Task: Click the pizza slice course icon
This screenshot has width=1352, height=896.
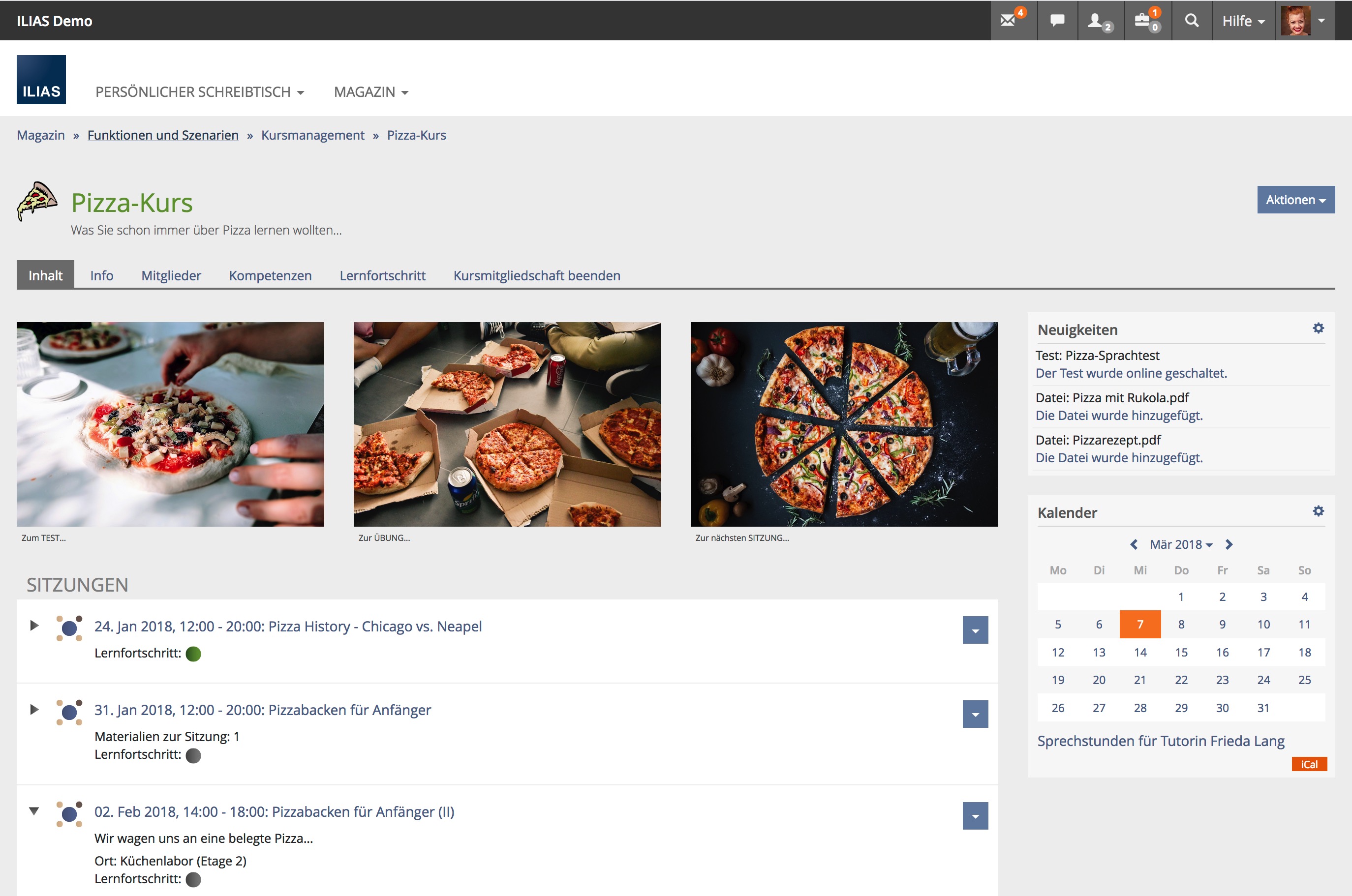Action: click(37, 201)
